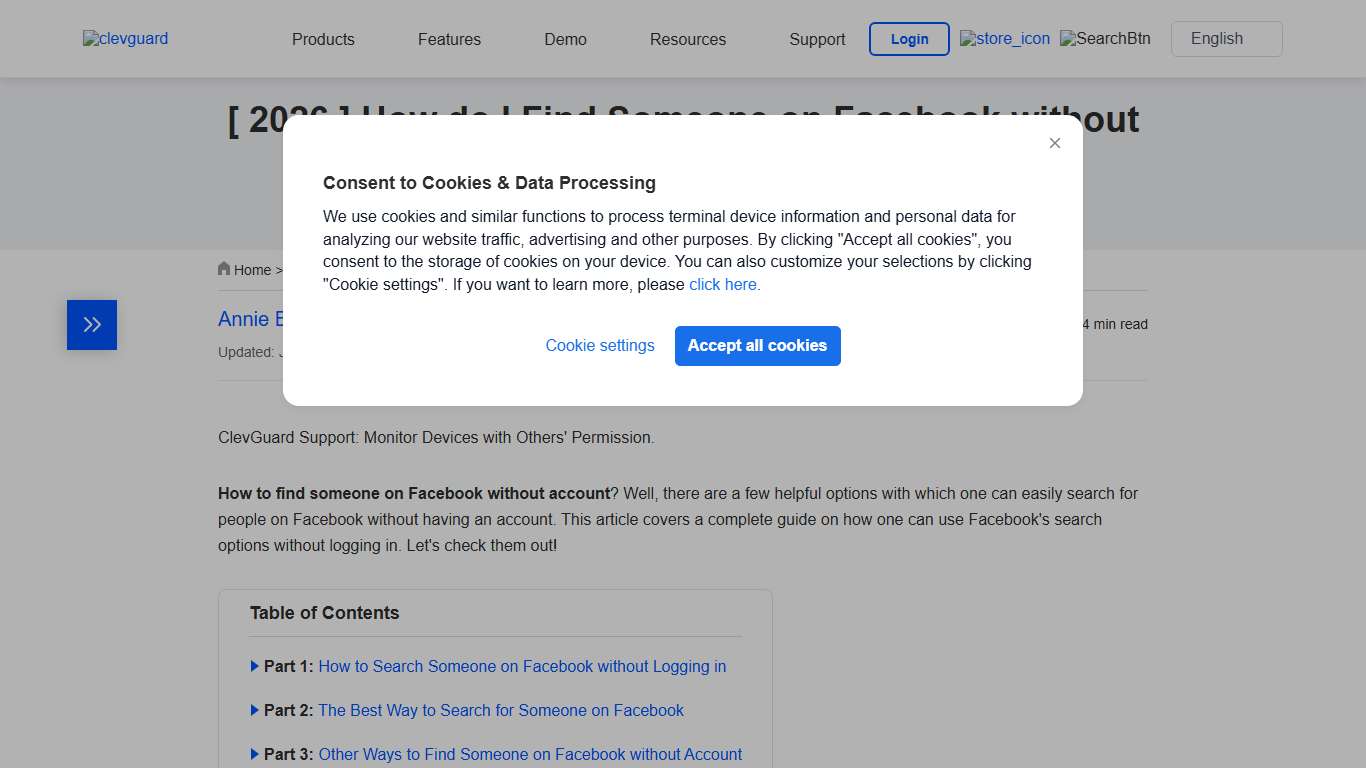
Task: Click the search icon
Action: [x=1105, y=39]
